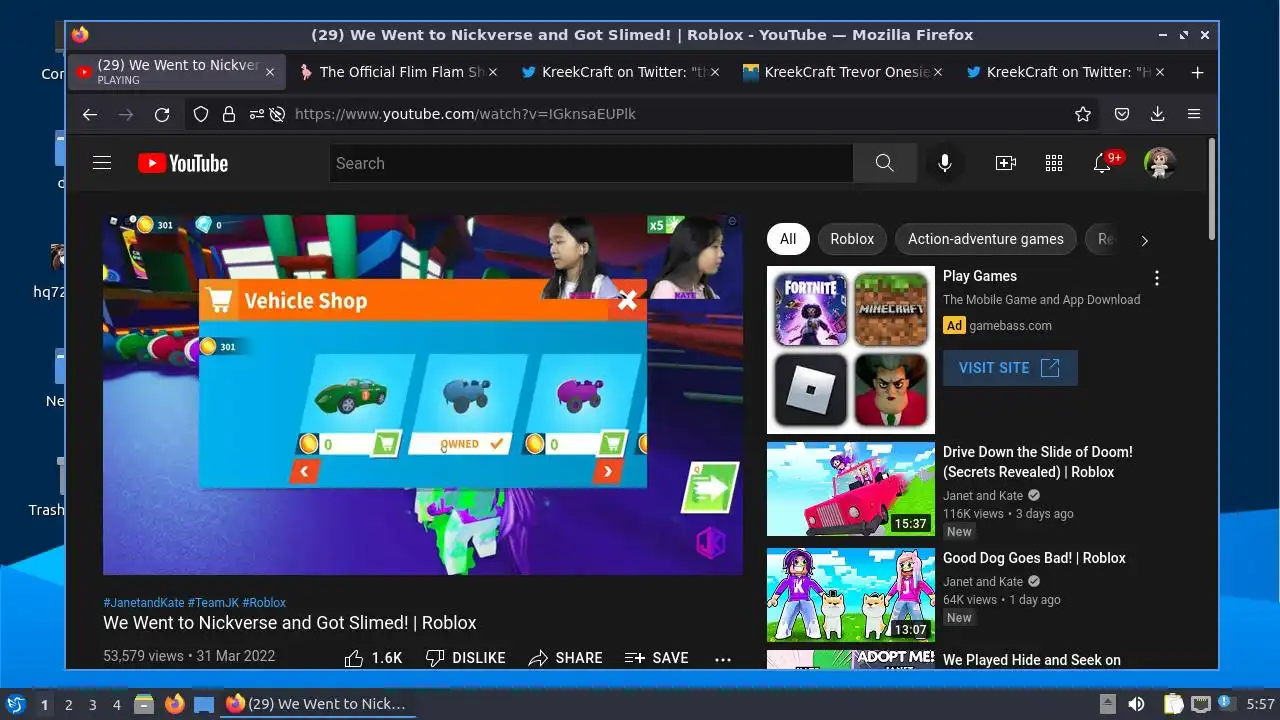1280x720 pixels.
Task: Open the YouTube apps grid icon
Action: [x=1054, y=163]
